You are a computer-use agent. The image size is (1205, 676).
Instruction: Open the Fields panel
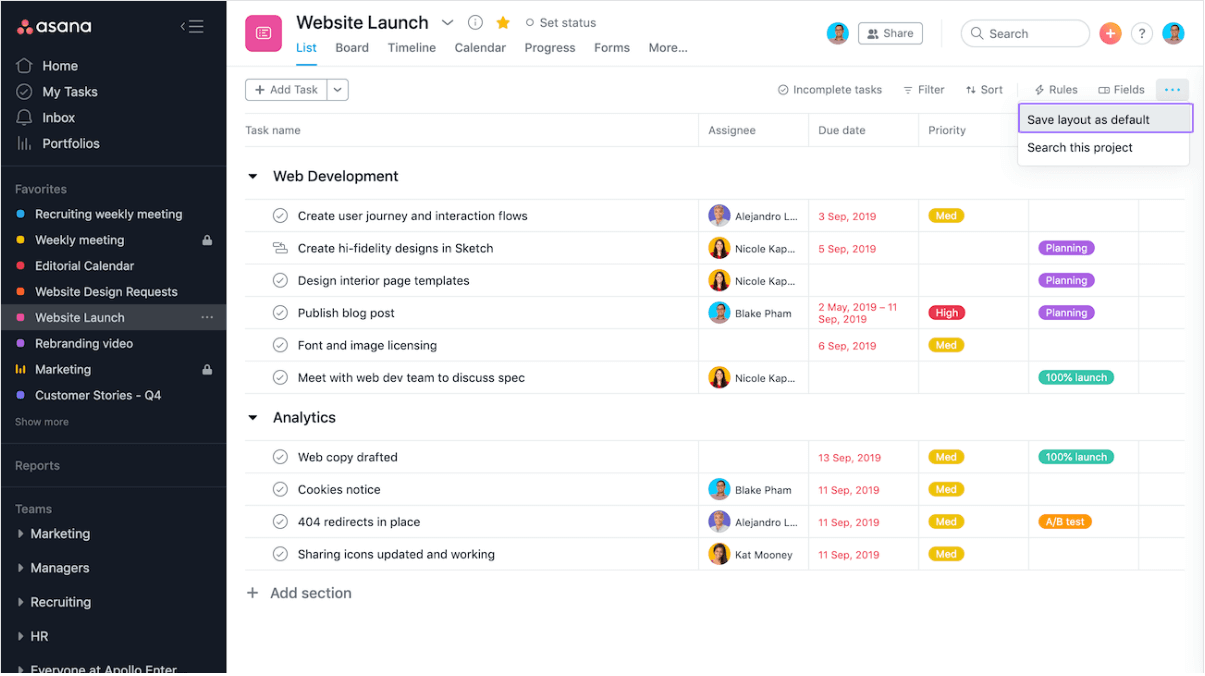1121,89
